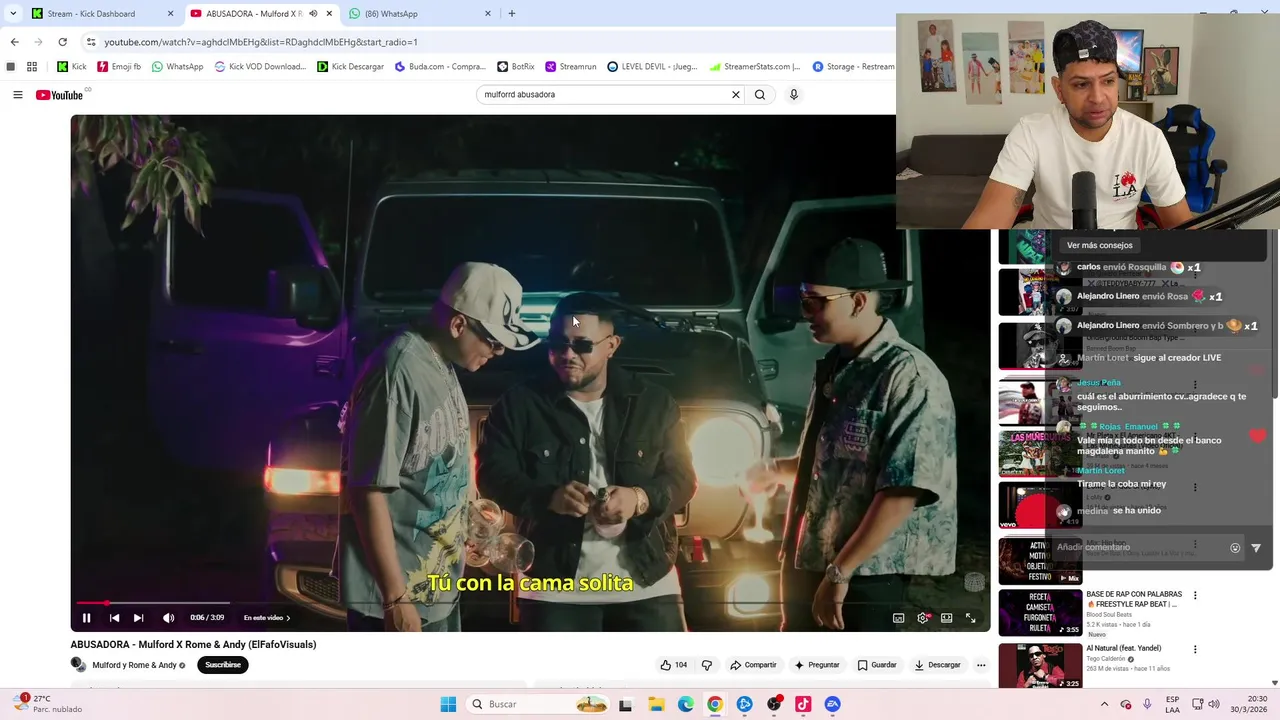Open the YouTube hamburger guide menu
Screen dimensions: 1280x720
tap(17, 95)
